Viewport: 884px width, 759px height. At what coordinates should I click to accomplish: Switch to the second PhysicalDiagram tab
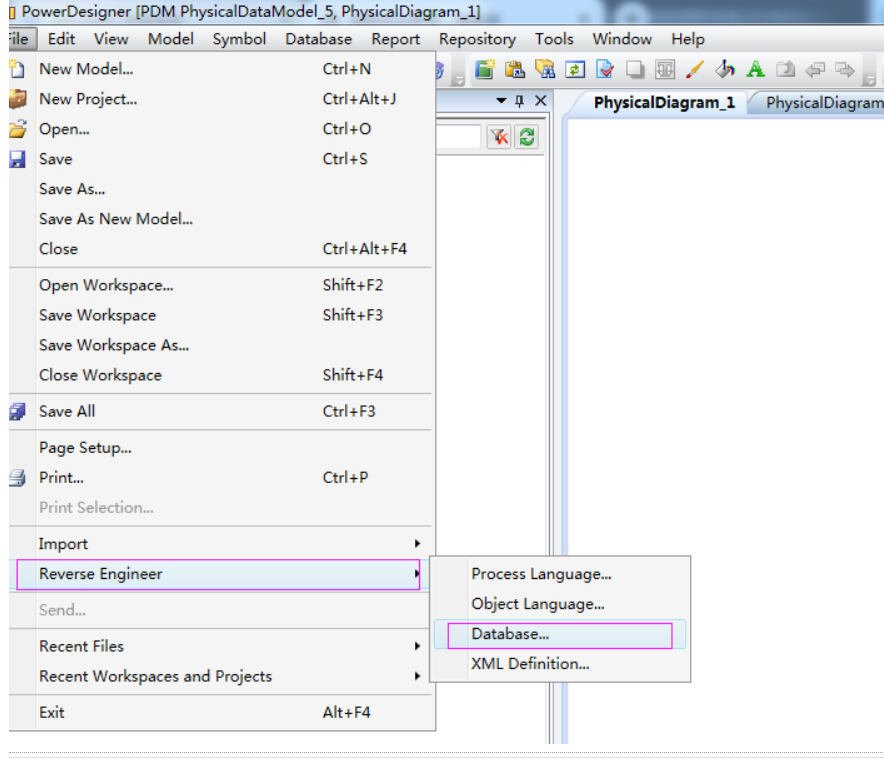[824, 103]
